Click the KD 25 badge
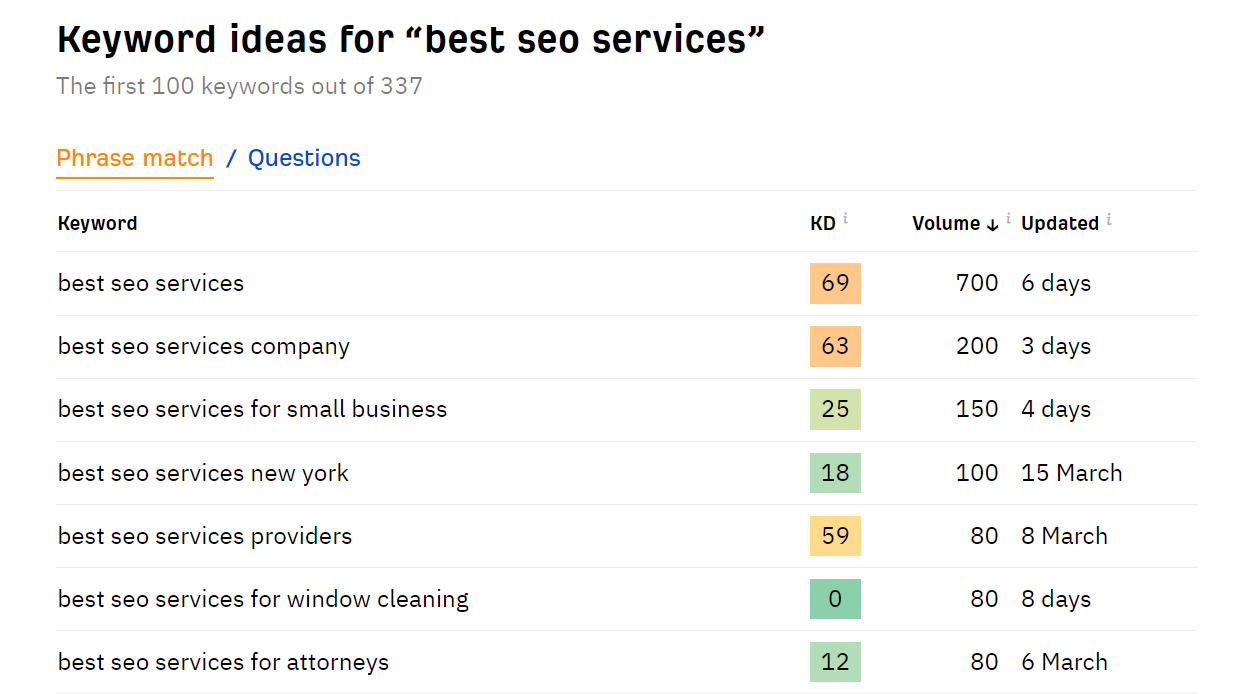1258x694 pixels. pos(835,409)
